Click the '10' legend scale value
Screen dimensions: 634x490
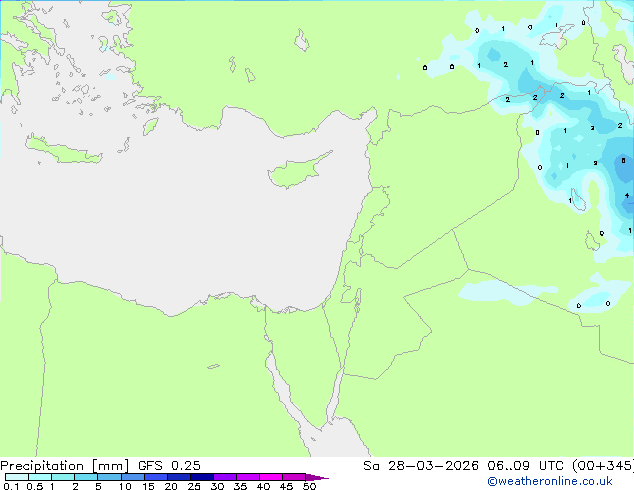tap(125, 486)
